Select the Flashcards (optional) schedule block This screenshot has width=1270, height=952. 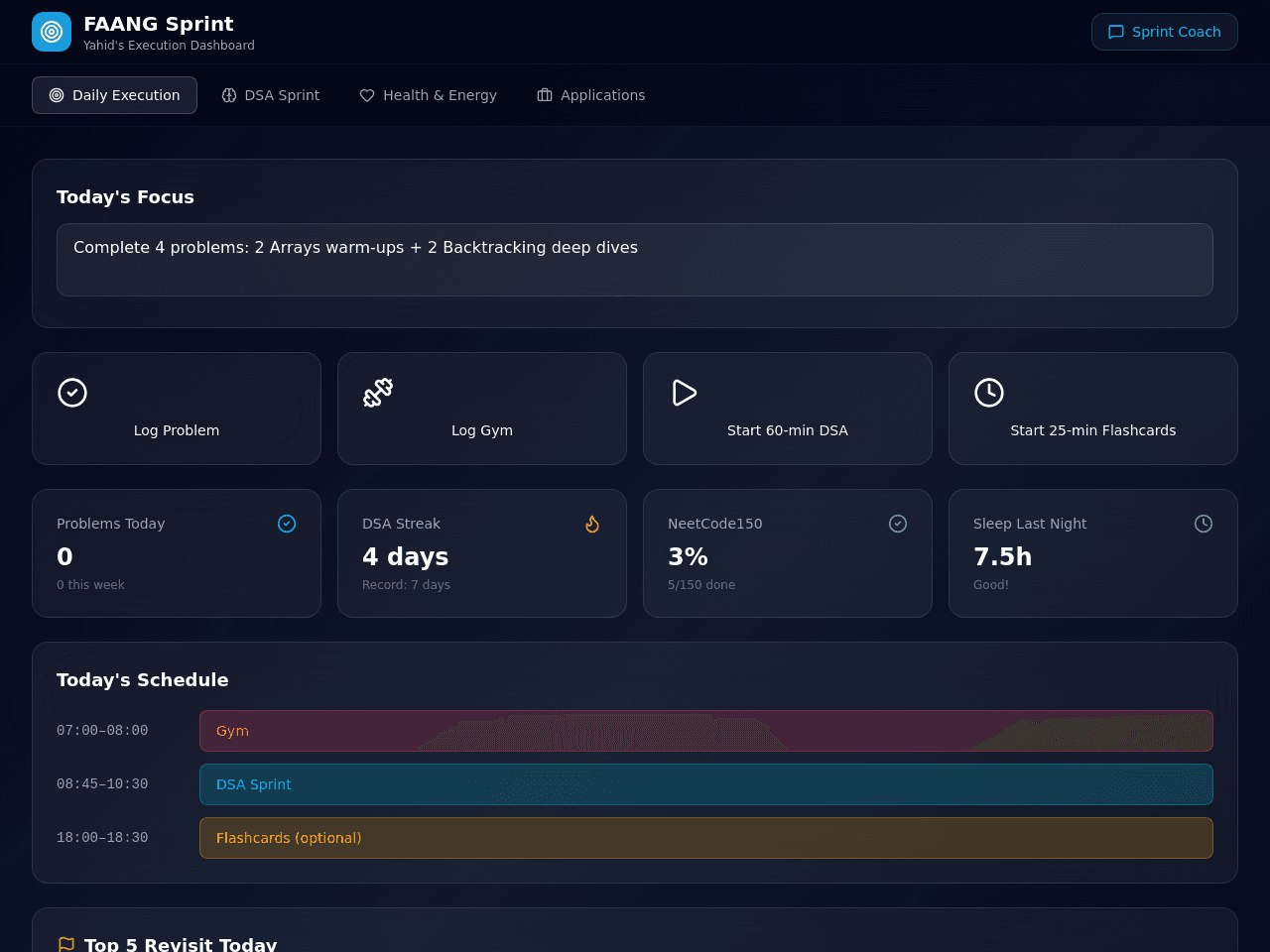click(706, 838)
